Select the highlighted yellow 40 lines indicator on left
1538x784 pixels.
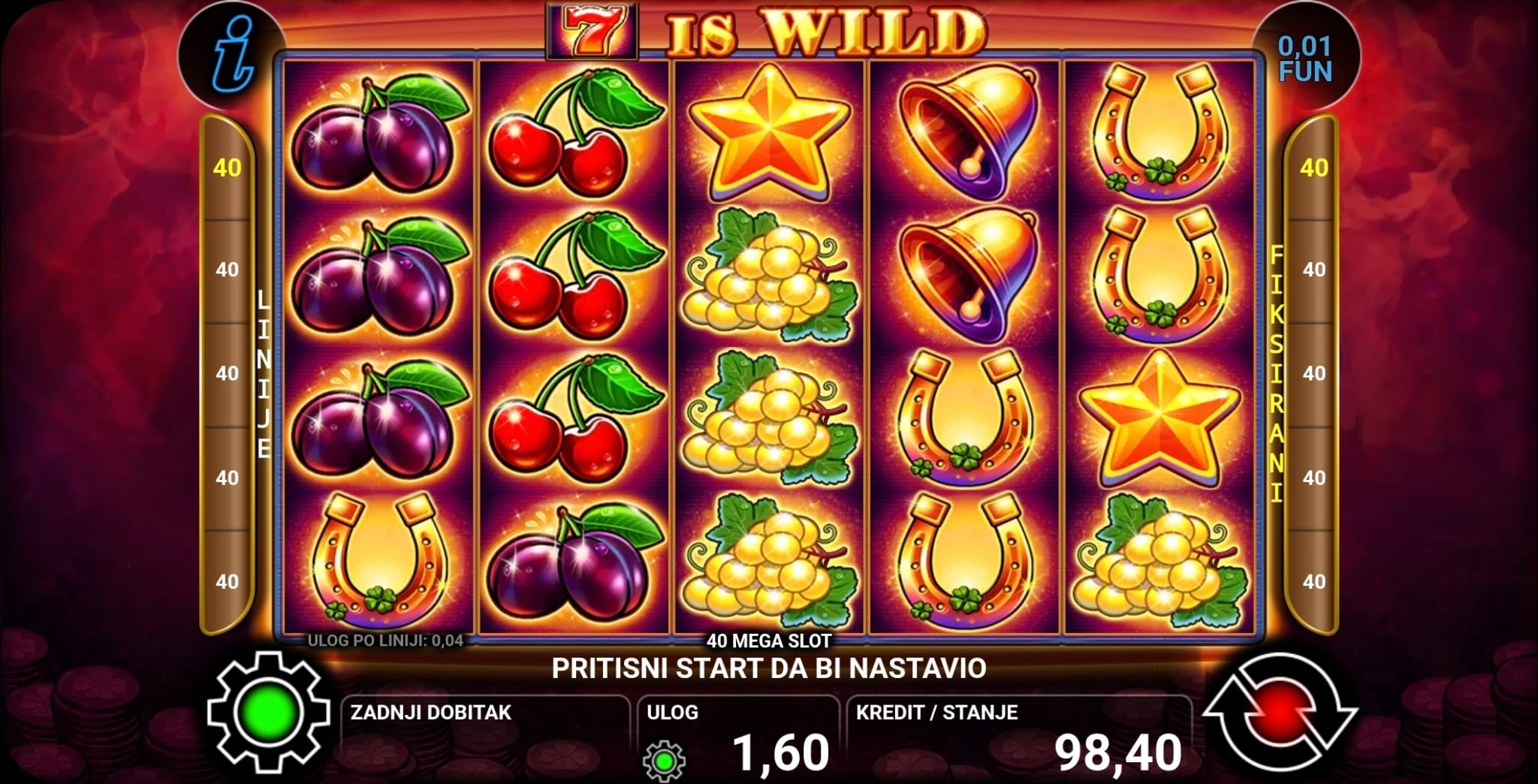click(227, 167)
